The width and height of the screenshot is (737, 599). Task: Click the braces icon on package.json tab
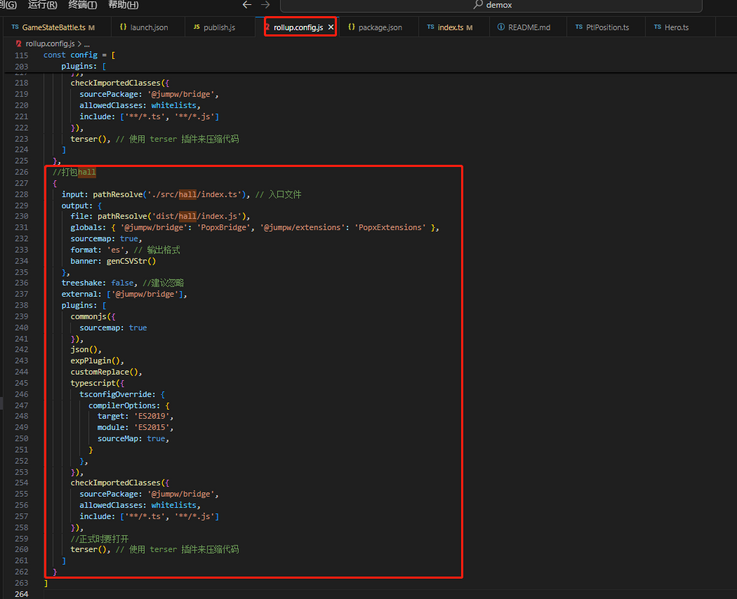coord(352,27)
